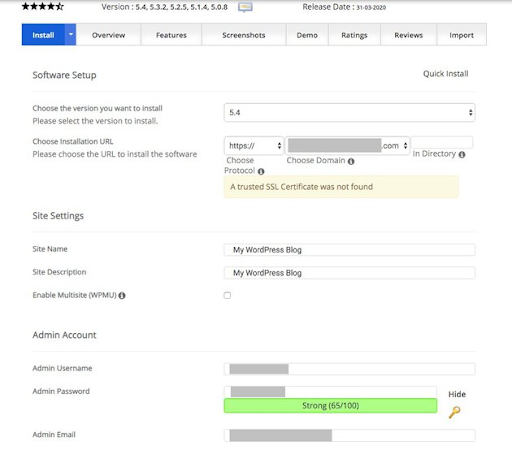Switch to the Overview tab

pos(108,35)
